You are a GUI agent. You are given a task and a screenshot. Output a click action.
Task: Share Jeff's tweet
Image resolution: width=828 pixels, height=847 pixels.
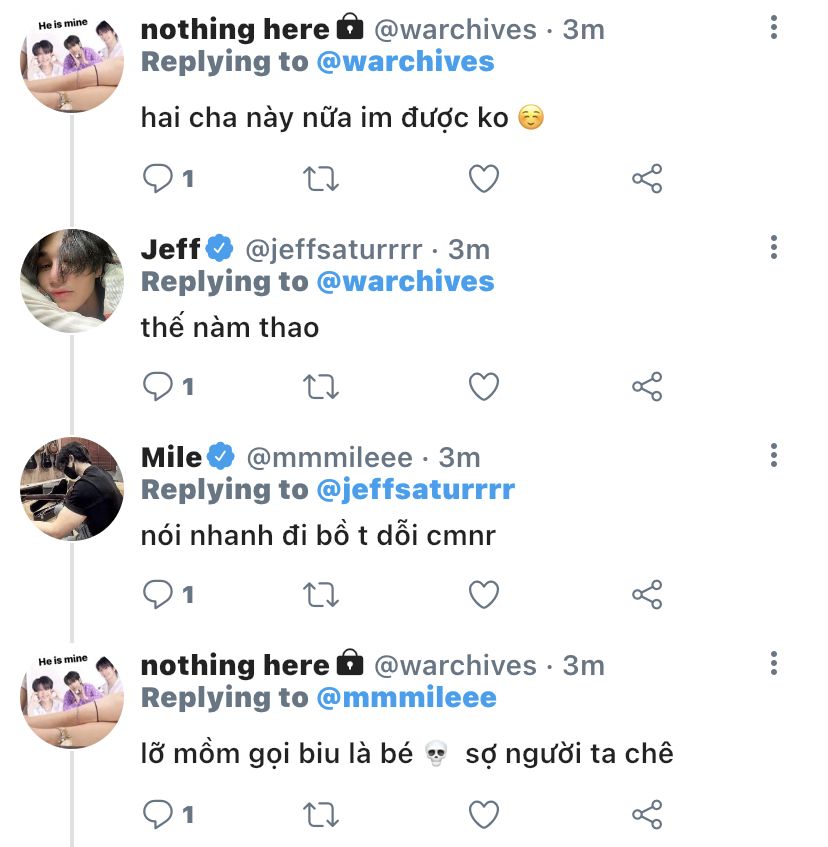(x=647, y=387)
